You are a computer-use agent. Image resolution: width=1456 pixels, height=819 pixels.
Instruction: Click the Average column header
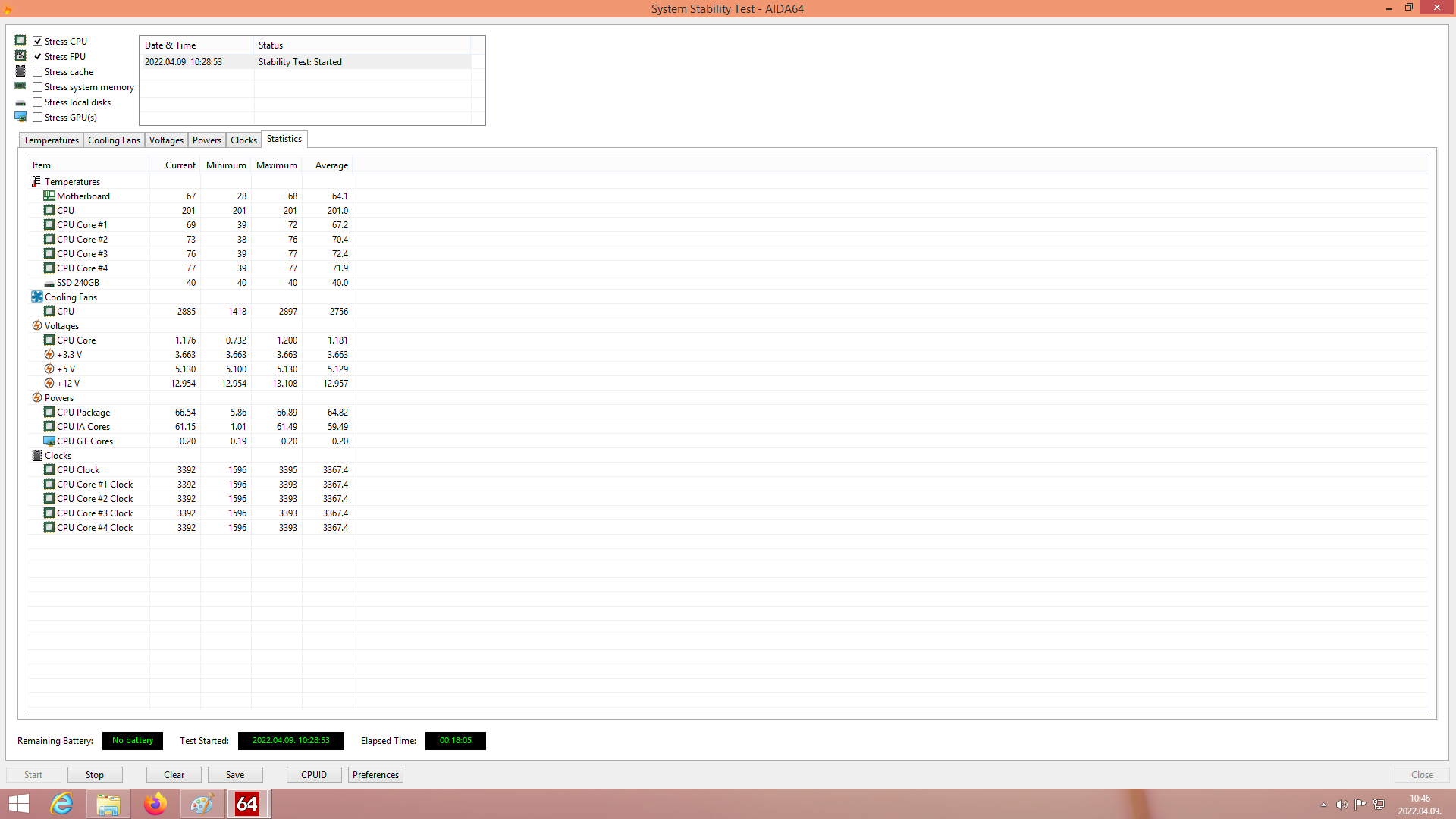pyautogui.click(x=328, y=165)
